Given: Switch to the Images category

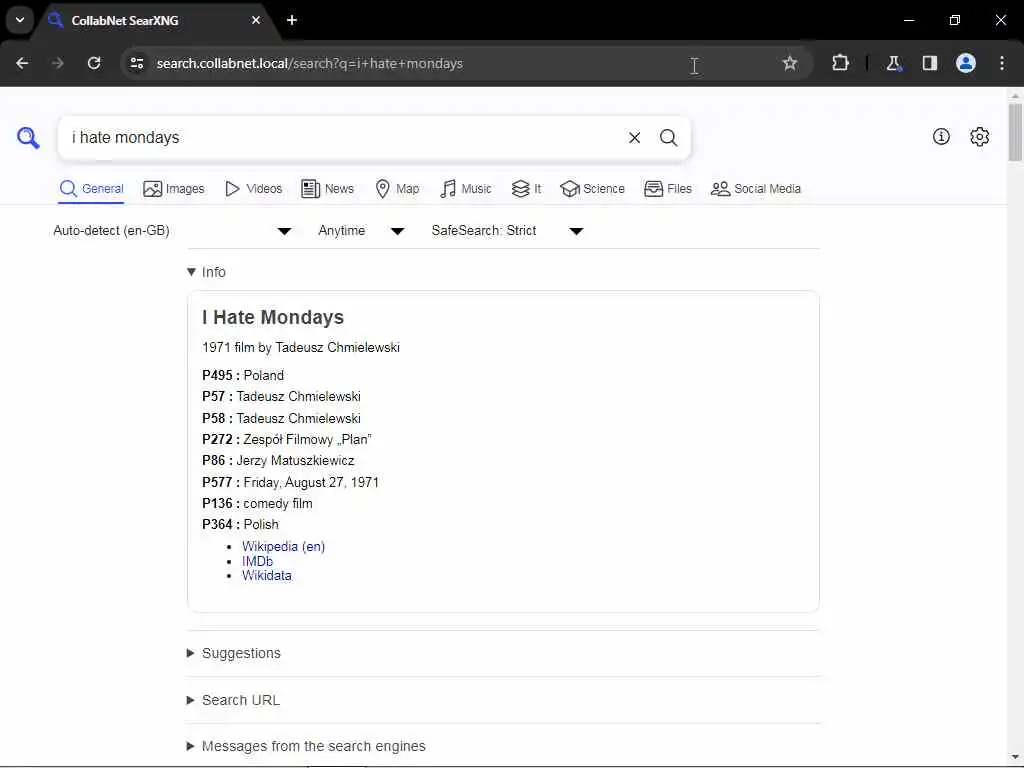Looking at the screenshot, I should [x=174, y=189].
